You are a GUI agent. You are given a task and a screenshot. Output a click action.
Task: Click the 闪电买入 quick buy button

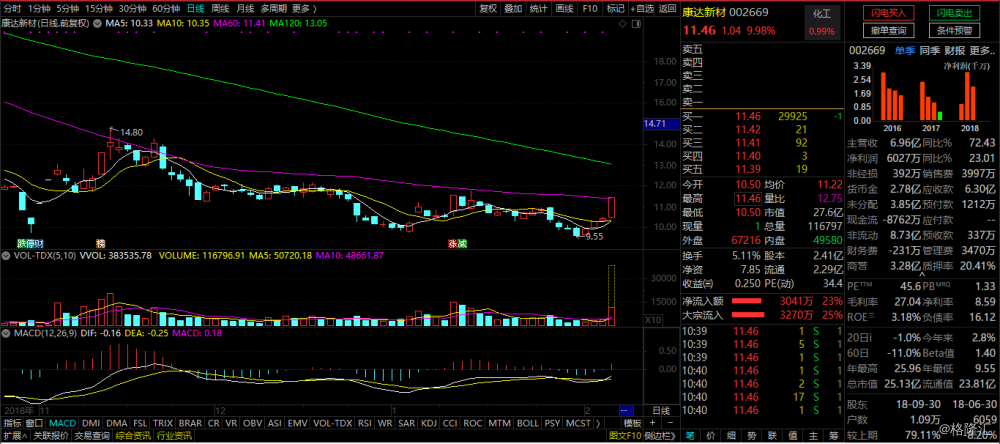[888, 13]
